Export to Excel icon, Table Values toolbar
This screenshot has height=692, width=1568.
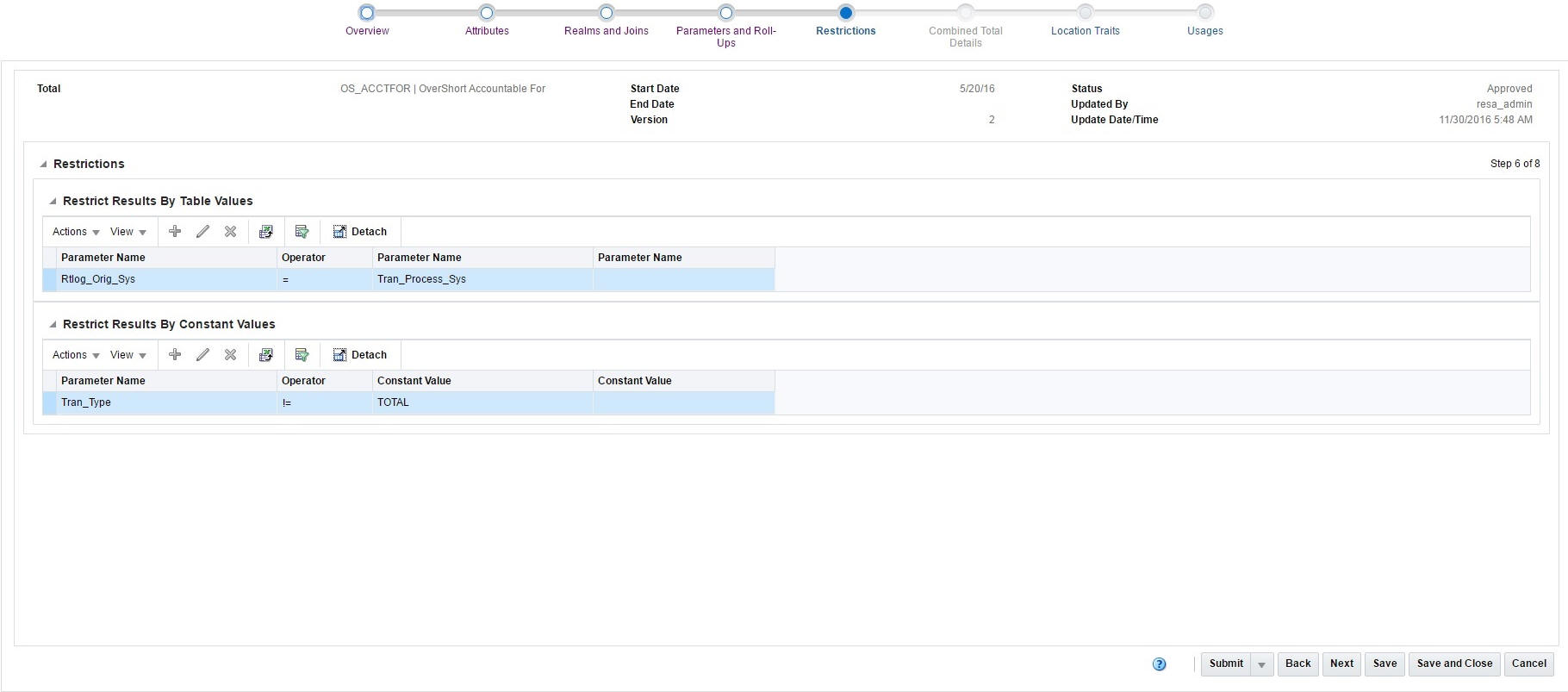pyautogui.click(x=266, y=231)
